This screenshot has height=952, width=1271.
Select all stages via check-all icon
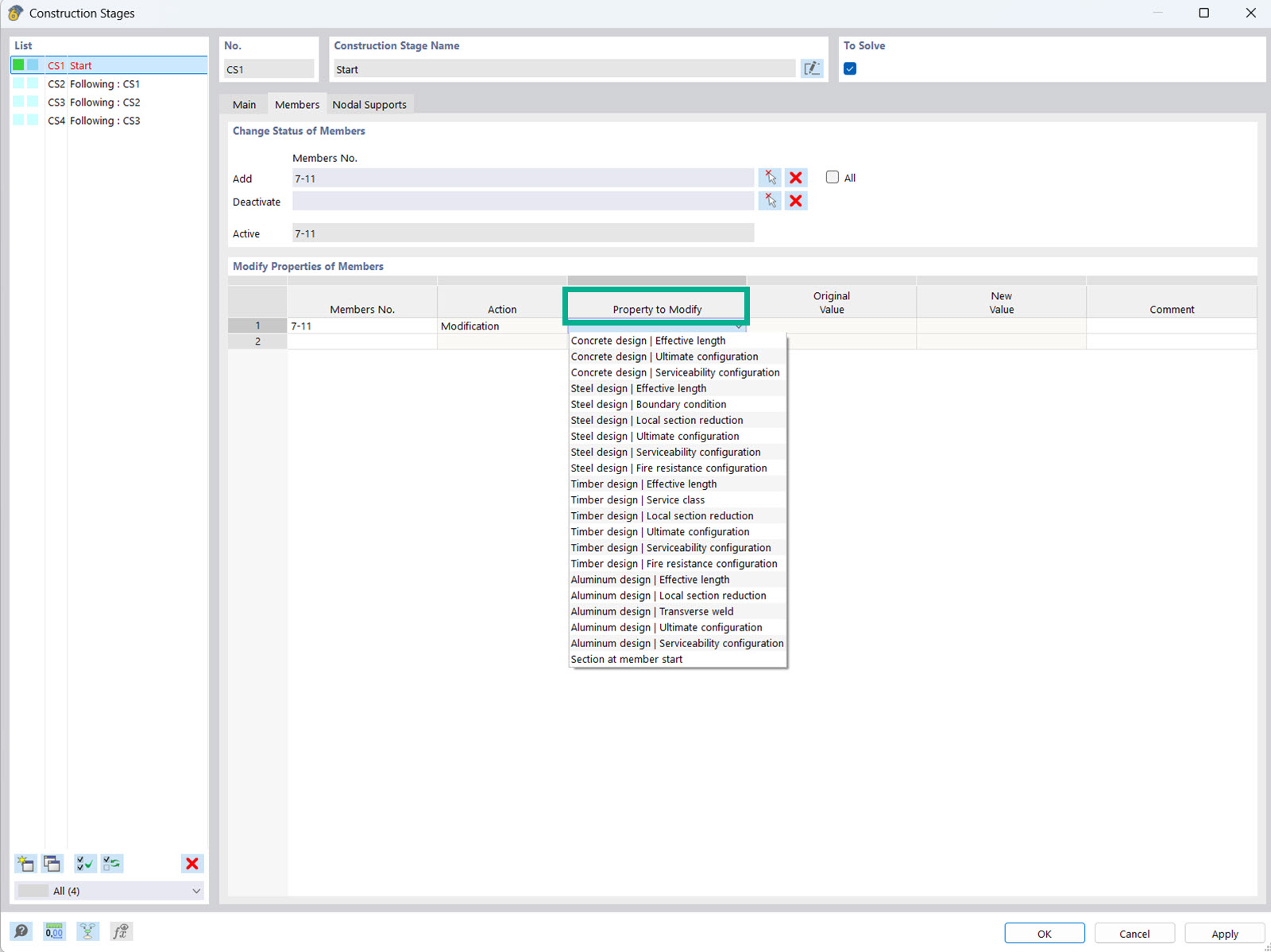(x=86, y=863)
